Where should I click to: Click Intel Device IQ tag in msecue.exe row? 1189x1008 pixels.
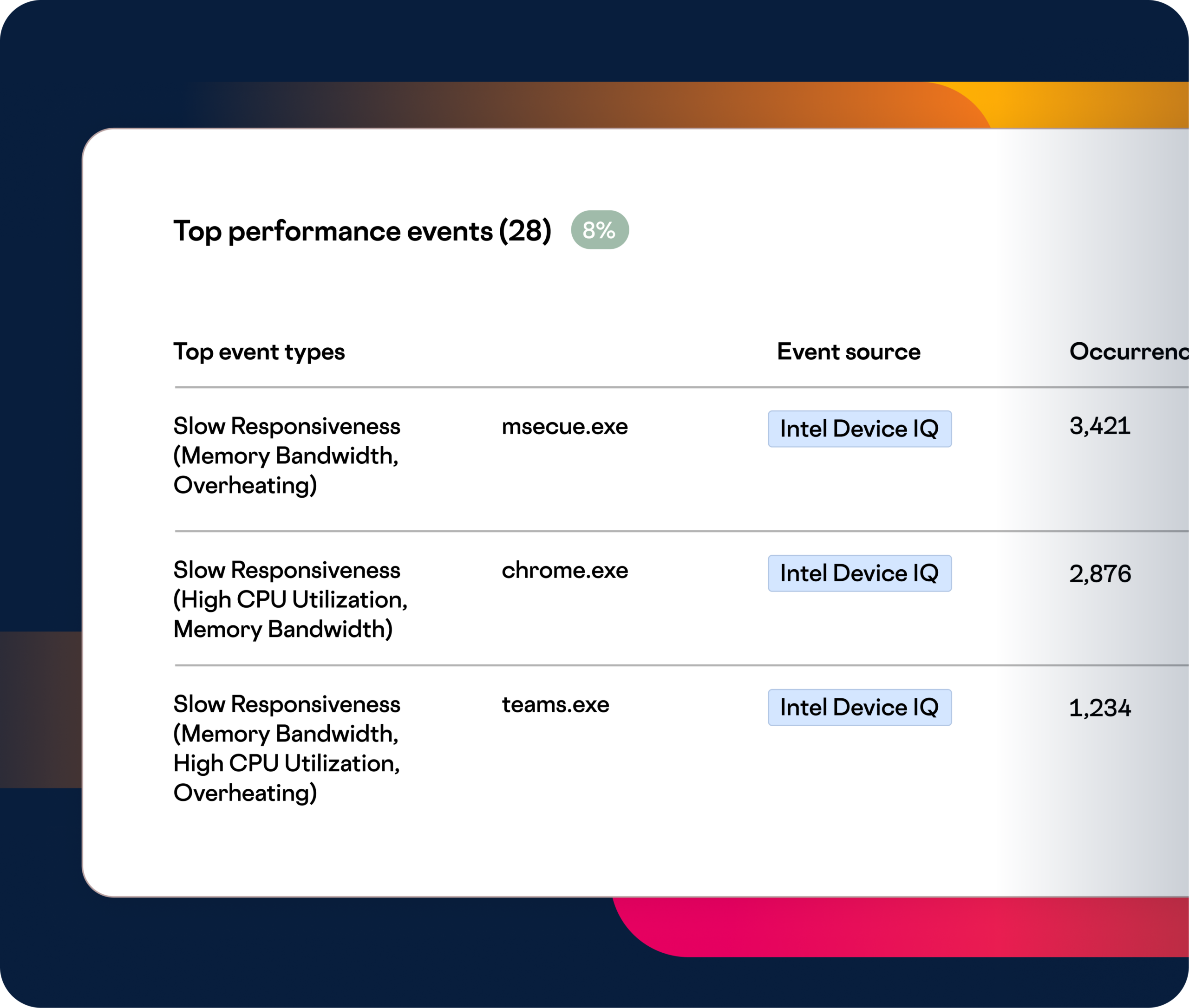pos(859,429)
